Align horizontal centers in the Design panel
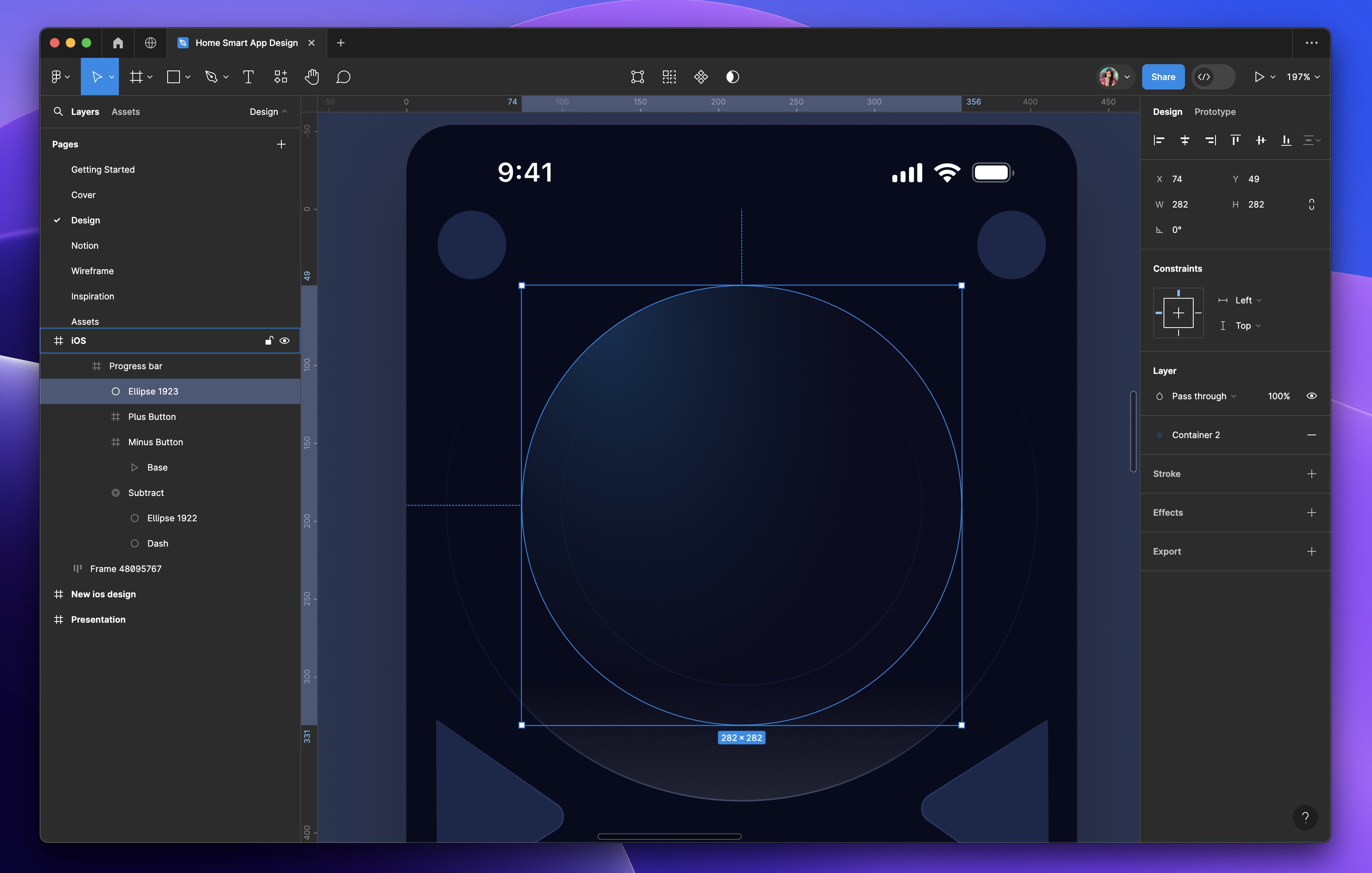 (1185, 140)
